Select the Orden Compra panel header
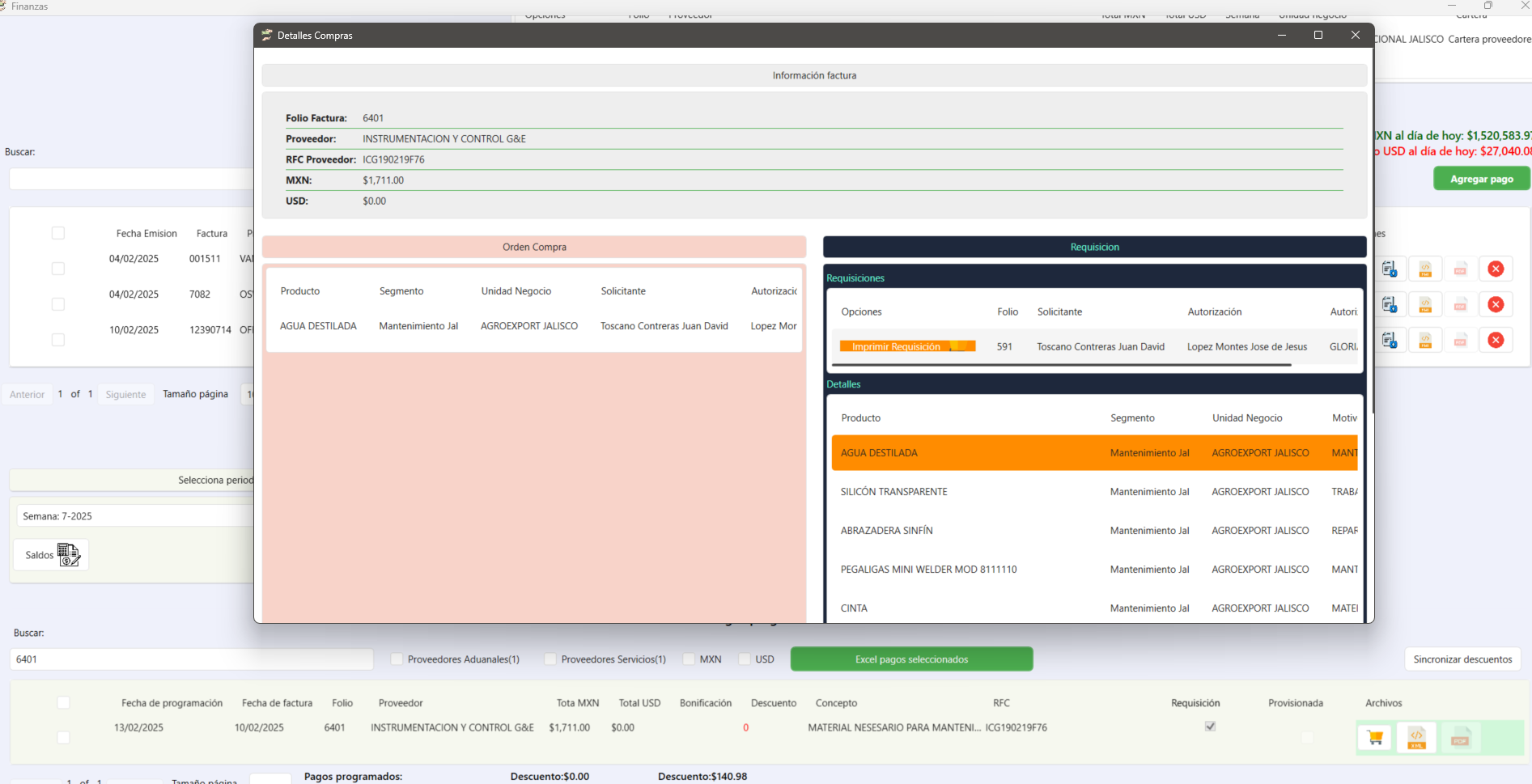1532x784 pixels. pos(534,247)
